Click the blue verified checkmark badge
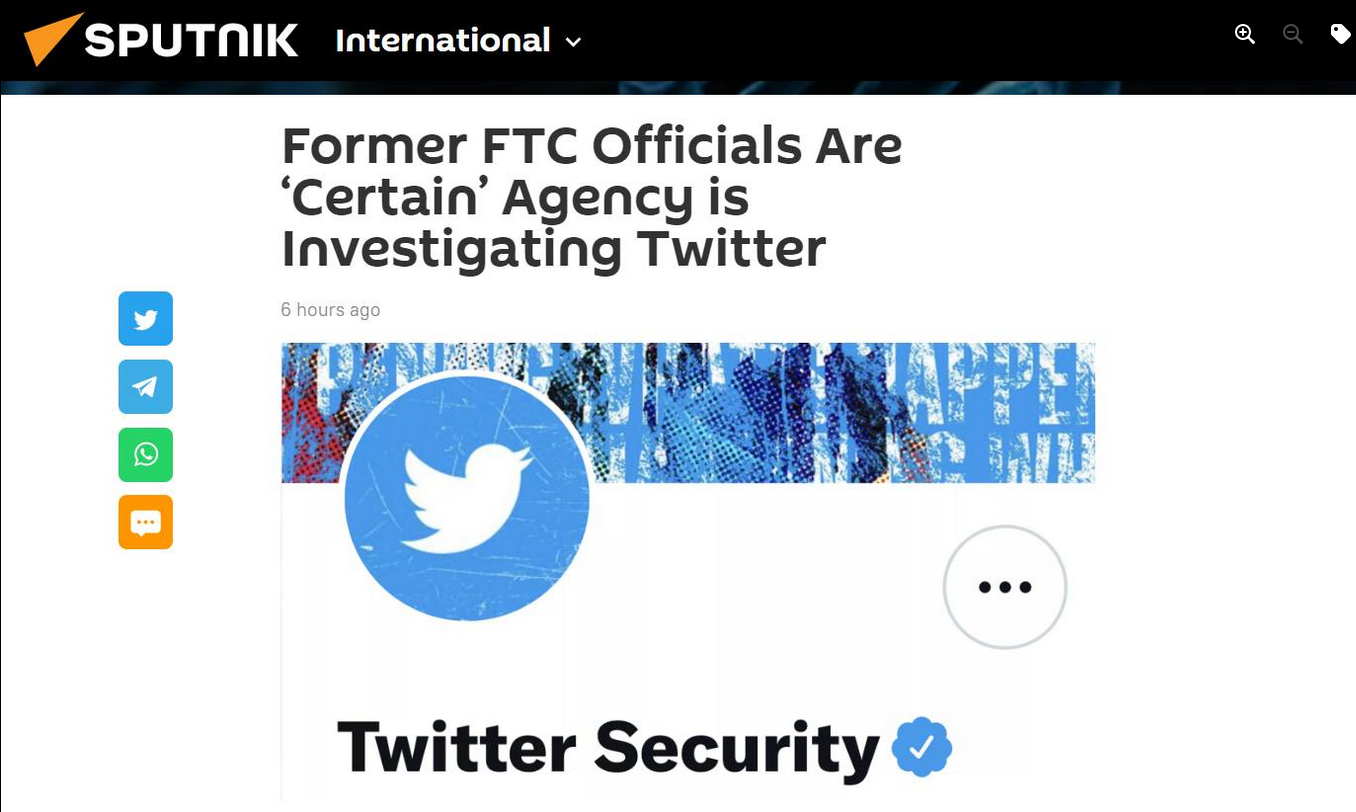Viewport: 1356px width, 812px height. click(x=922, y=747)
